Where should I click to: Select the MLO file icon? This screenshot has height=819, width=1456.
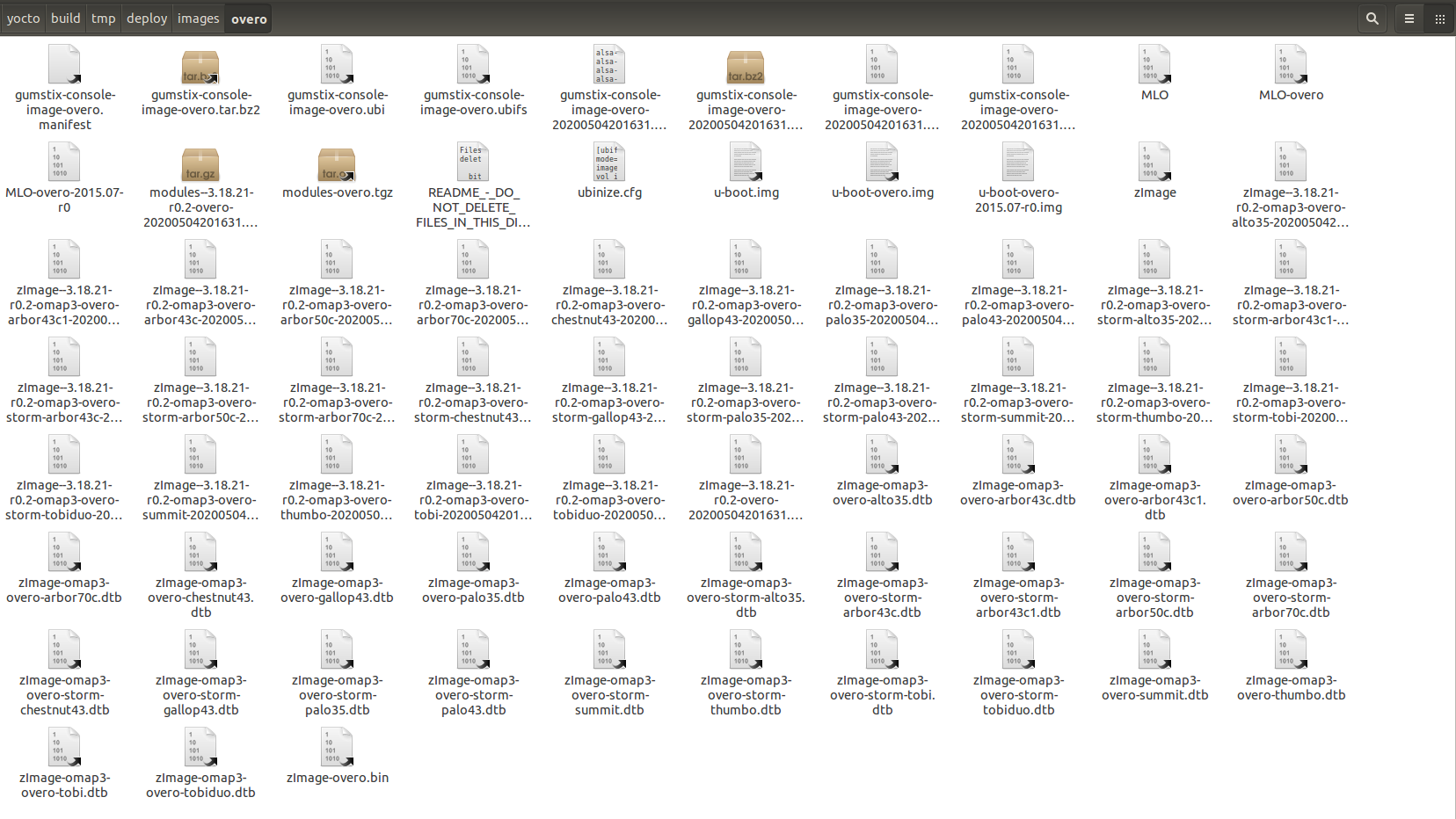[1154, 65]
